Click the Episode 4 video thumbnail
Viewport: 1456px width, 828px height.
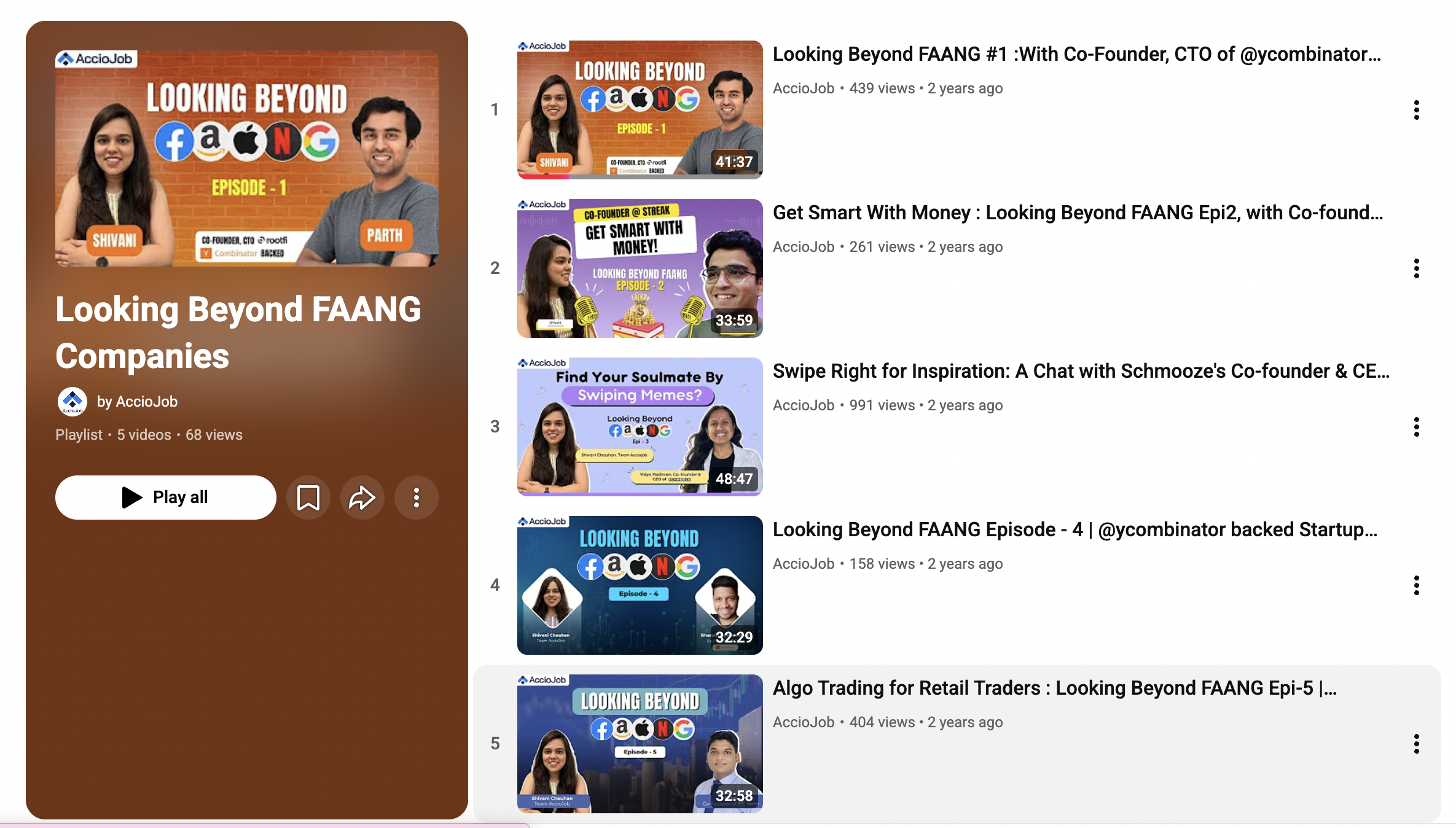click(640, 585)
